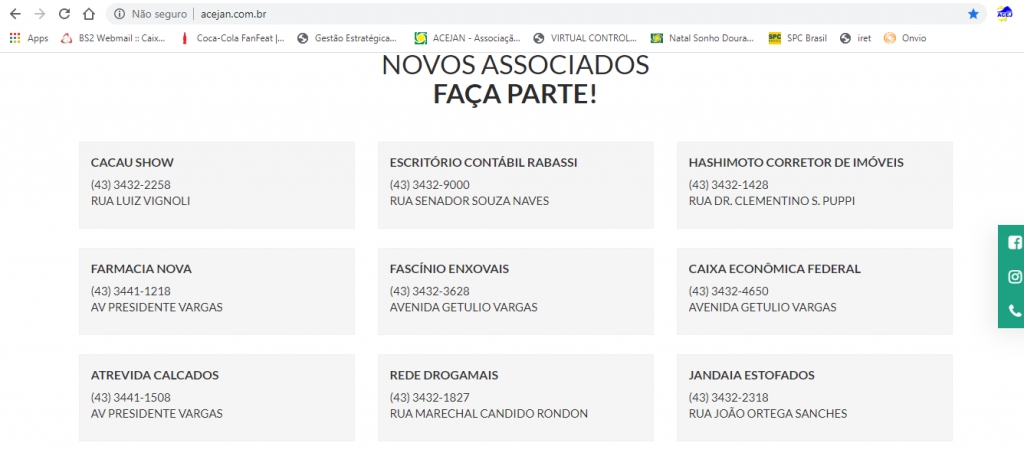Click phone number (43) 3432-2258

tap(131, 185)
